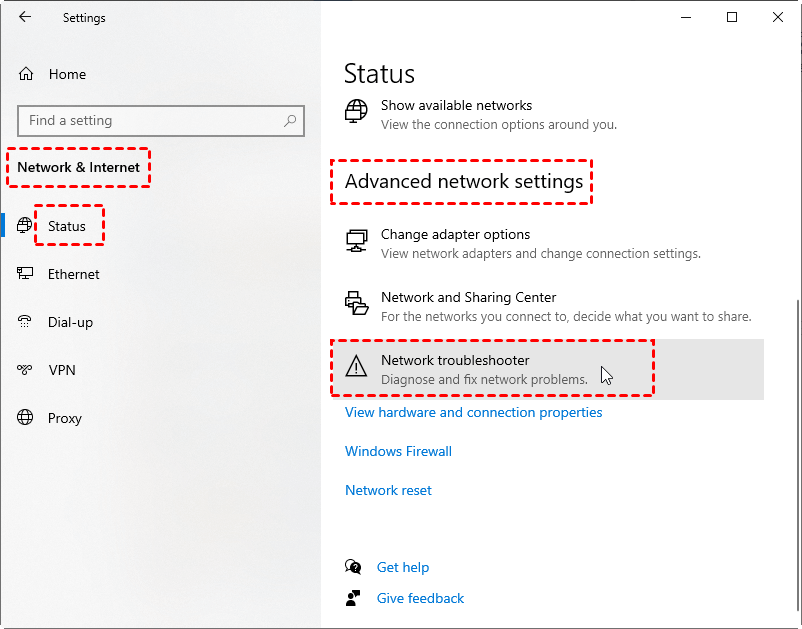Screen dimensions: 802x629
Task: Click the search magnifier icon
Action: [x=290, y=121]
